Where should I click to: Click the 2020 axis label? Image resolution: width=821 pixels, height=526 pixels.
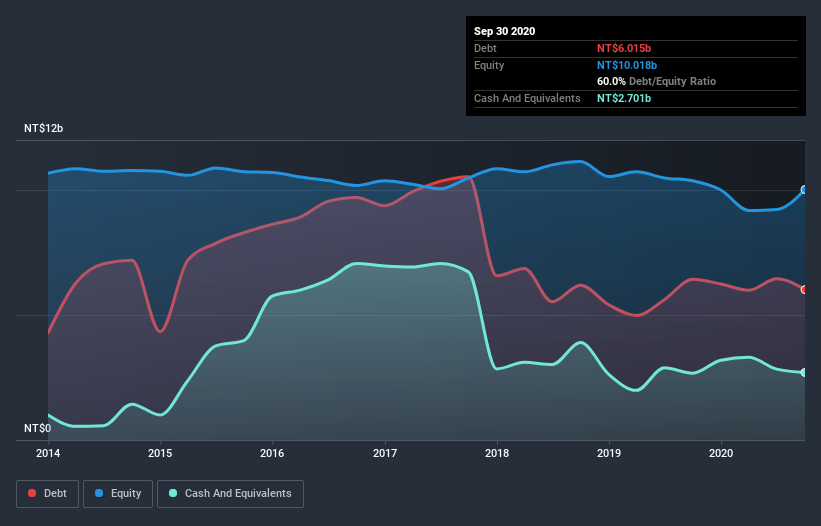721,453
